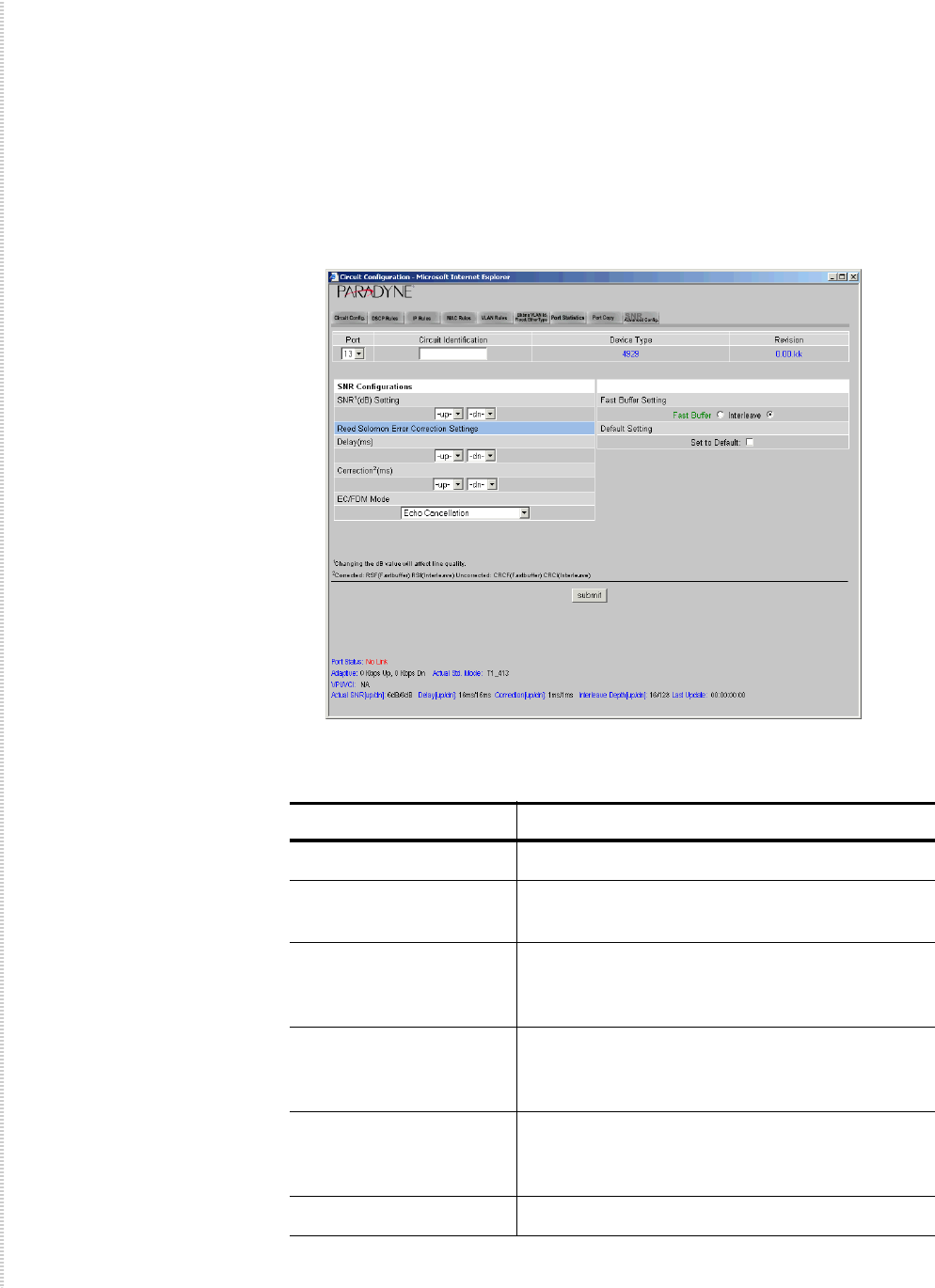The width and height of the screenshot is (935, 1288).
Task: Click the Last Update 00:00:00:00 value
Action: point(727,696)
